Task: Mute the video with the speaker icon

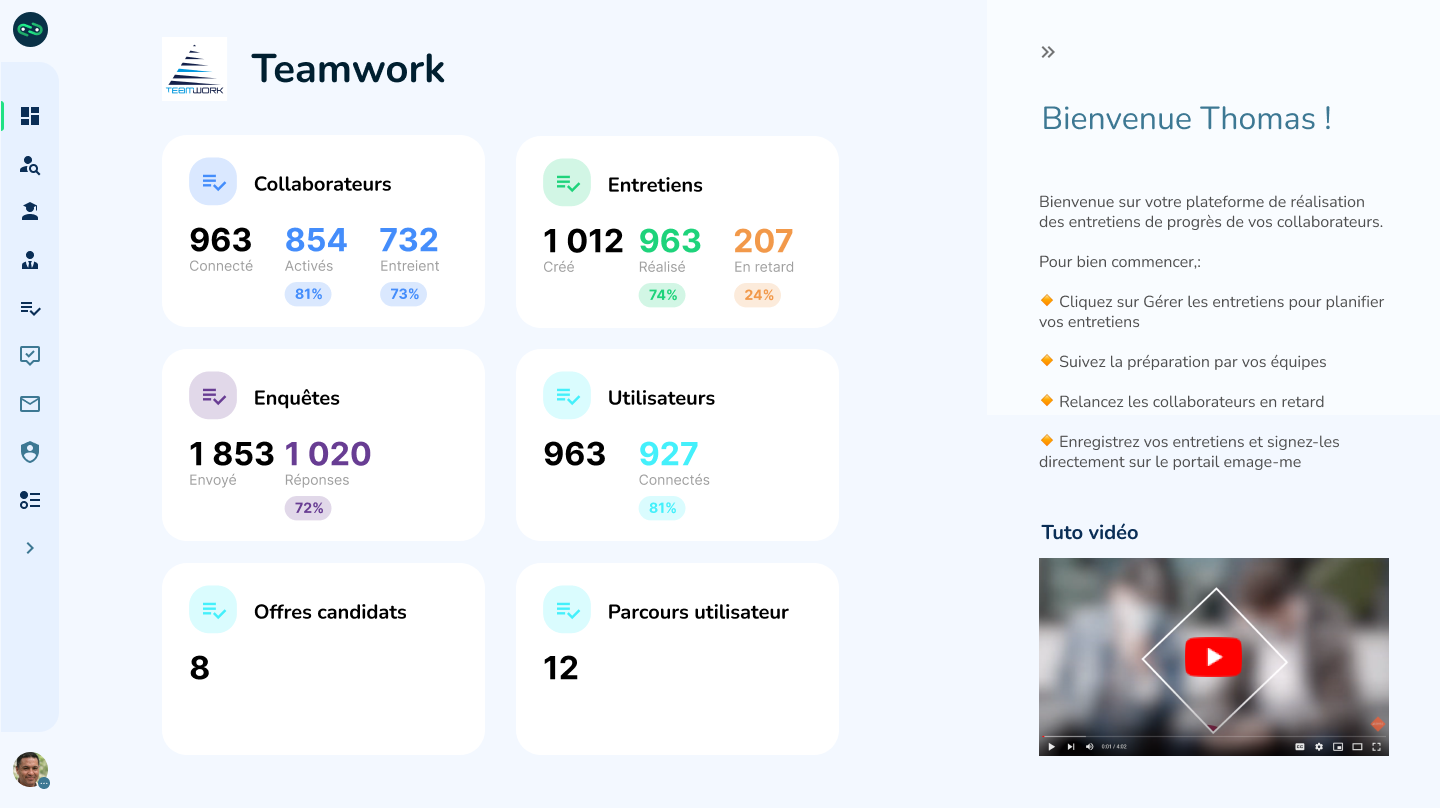Action: coord(1090,747)
